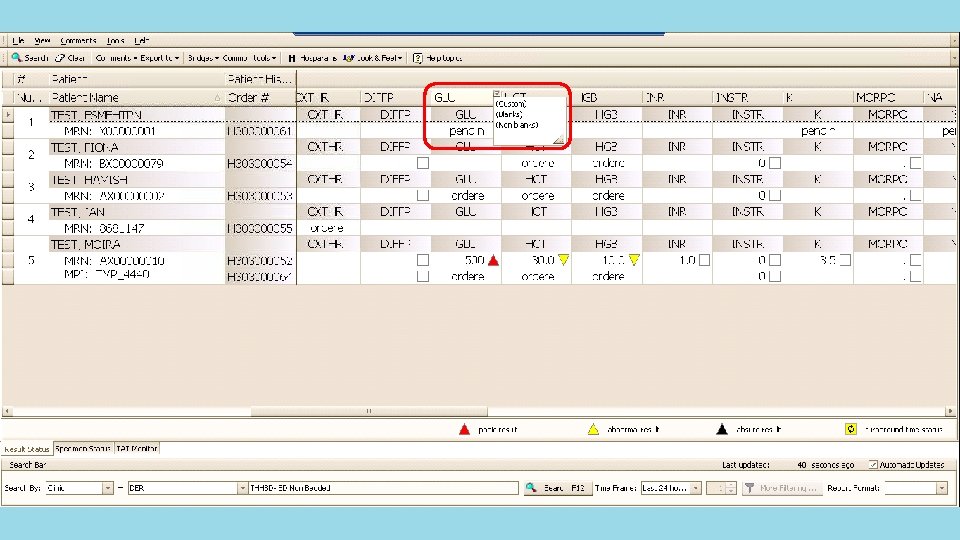
Task: Click the More Filtering button
Action: point(781,488)
